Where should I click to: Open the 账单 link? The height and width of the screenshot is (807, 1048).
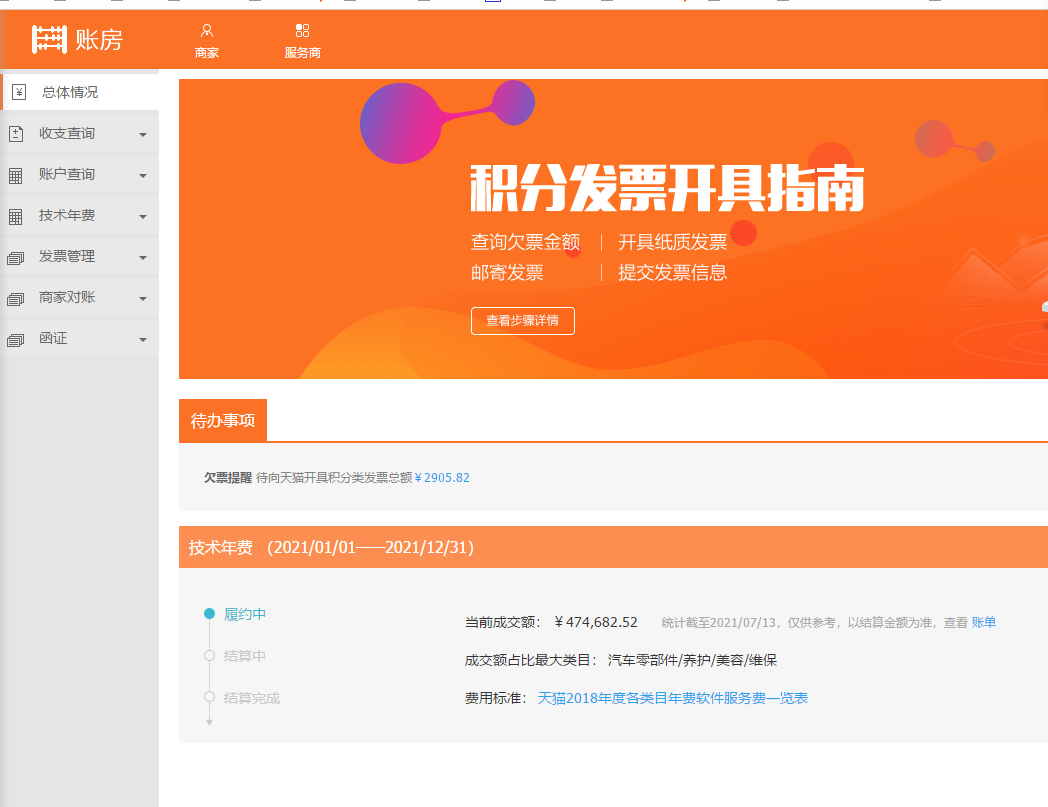click(x=983, y=622)
